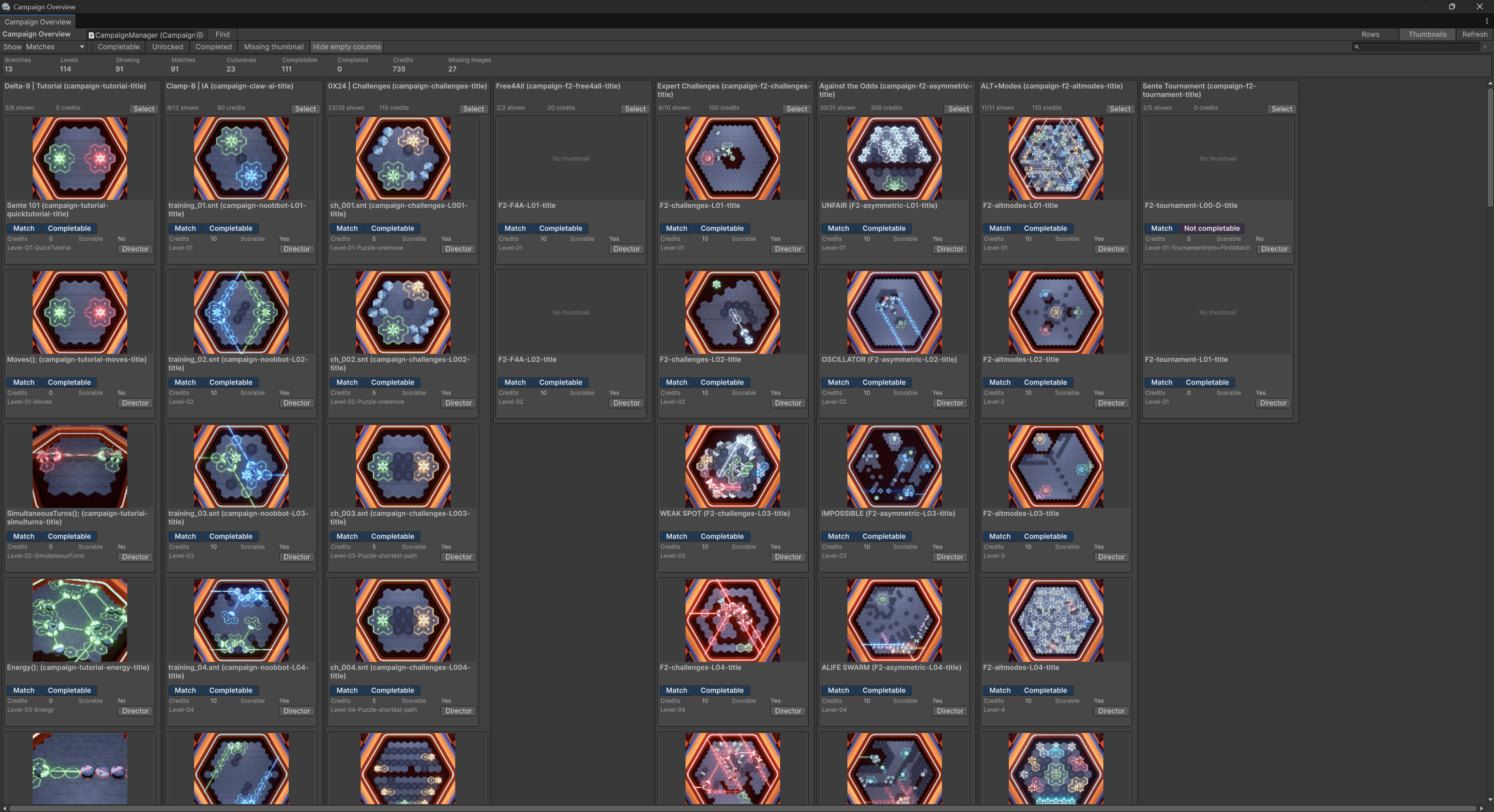Click the script icon beside CampaignManager
The image size is (1494, 812).
tap(91, 35)
